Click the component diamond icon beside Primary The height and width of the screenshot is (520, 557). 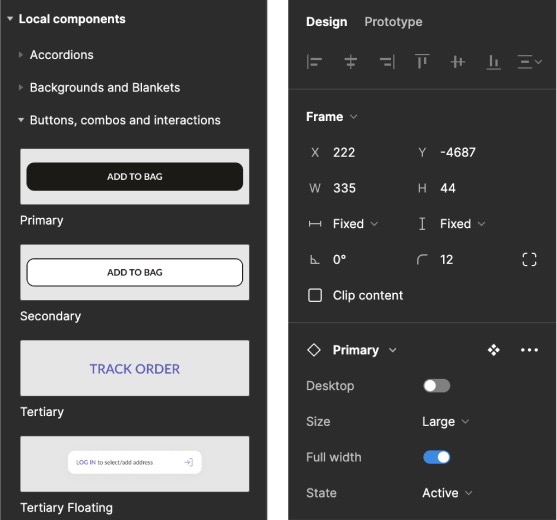tap(314, 350)
